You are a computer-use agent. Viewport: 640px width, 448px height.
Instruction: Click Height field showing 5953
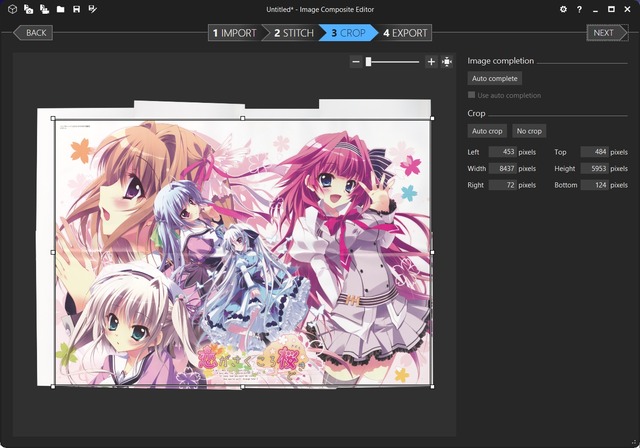click(594, 169)
